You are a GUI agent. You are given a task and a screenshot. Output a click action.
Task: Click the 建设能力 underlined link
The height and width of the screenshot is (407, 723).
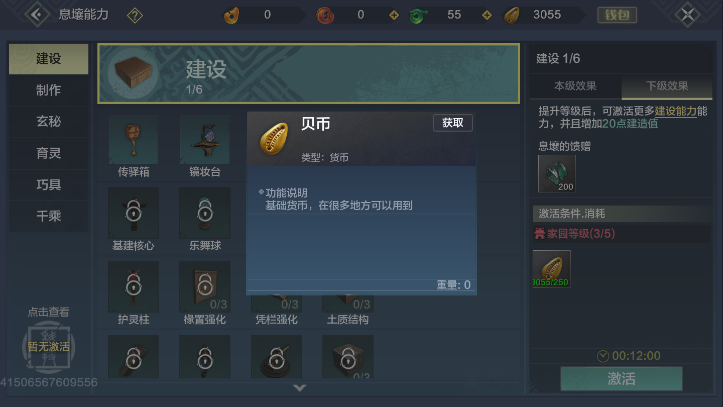click(676, 111)
